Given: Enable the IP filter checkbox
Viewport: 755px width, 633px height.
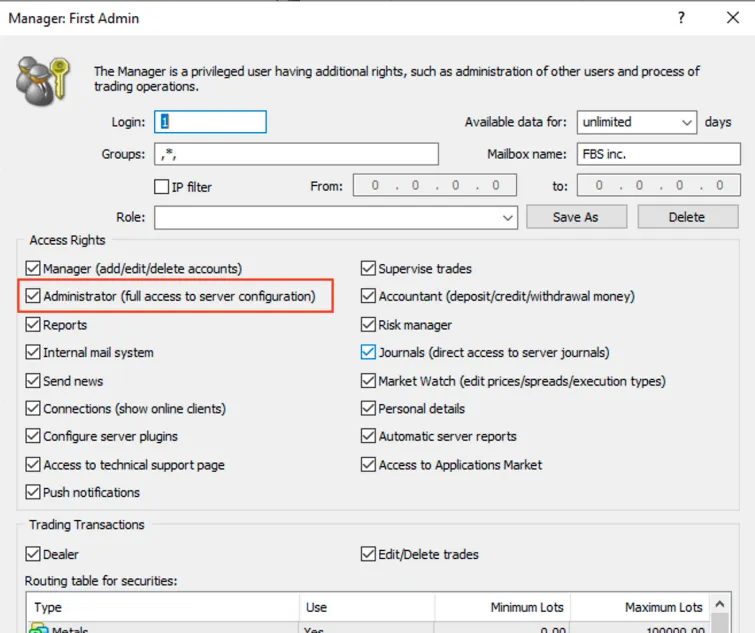Looking at the screenshot, I should [x=161, y=187].
